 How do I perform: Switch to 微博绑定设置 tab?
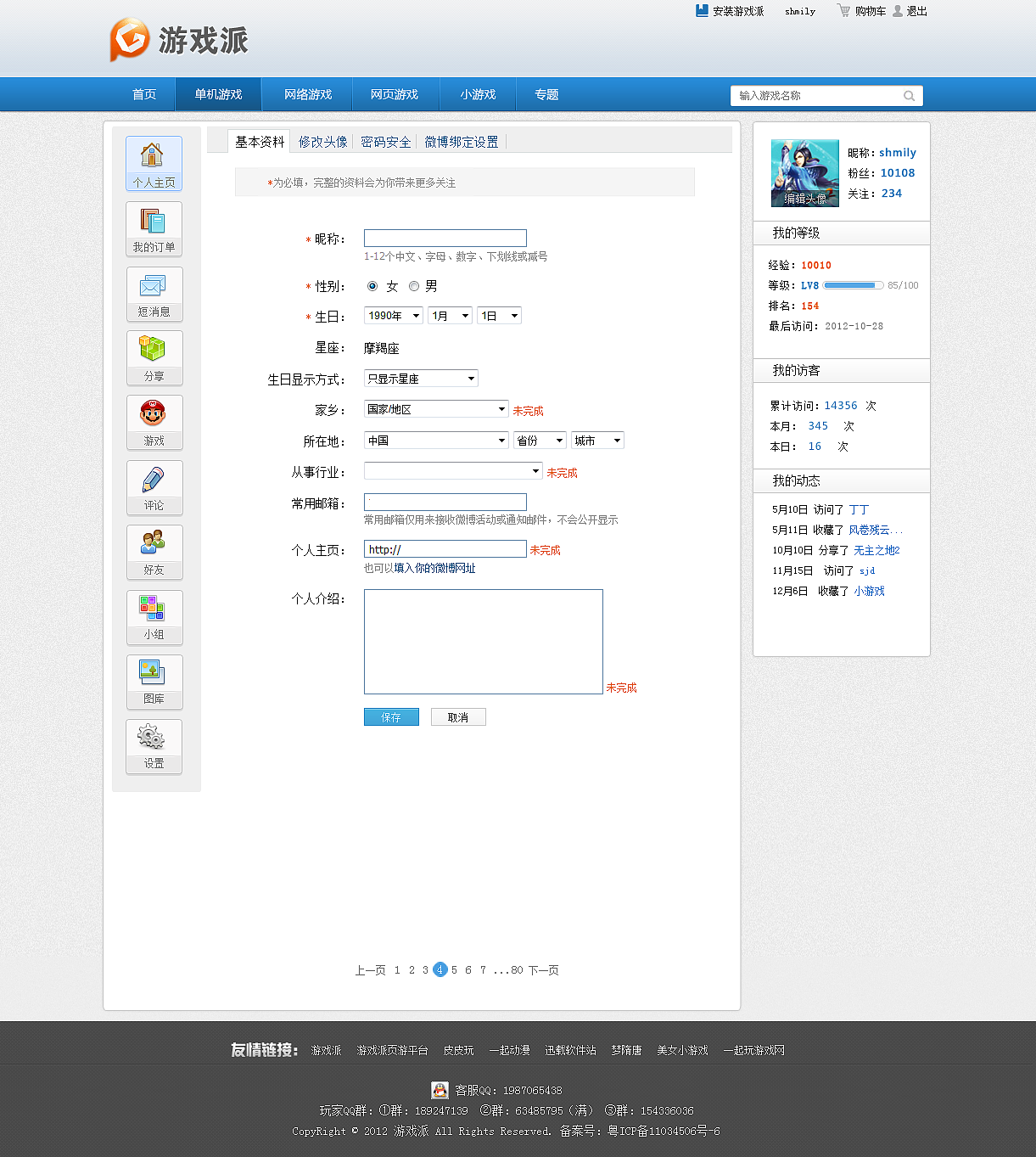coord(462,142)
